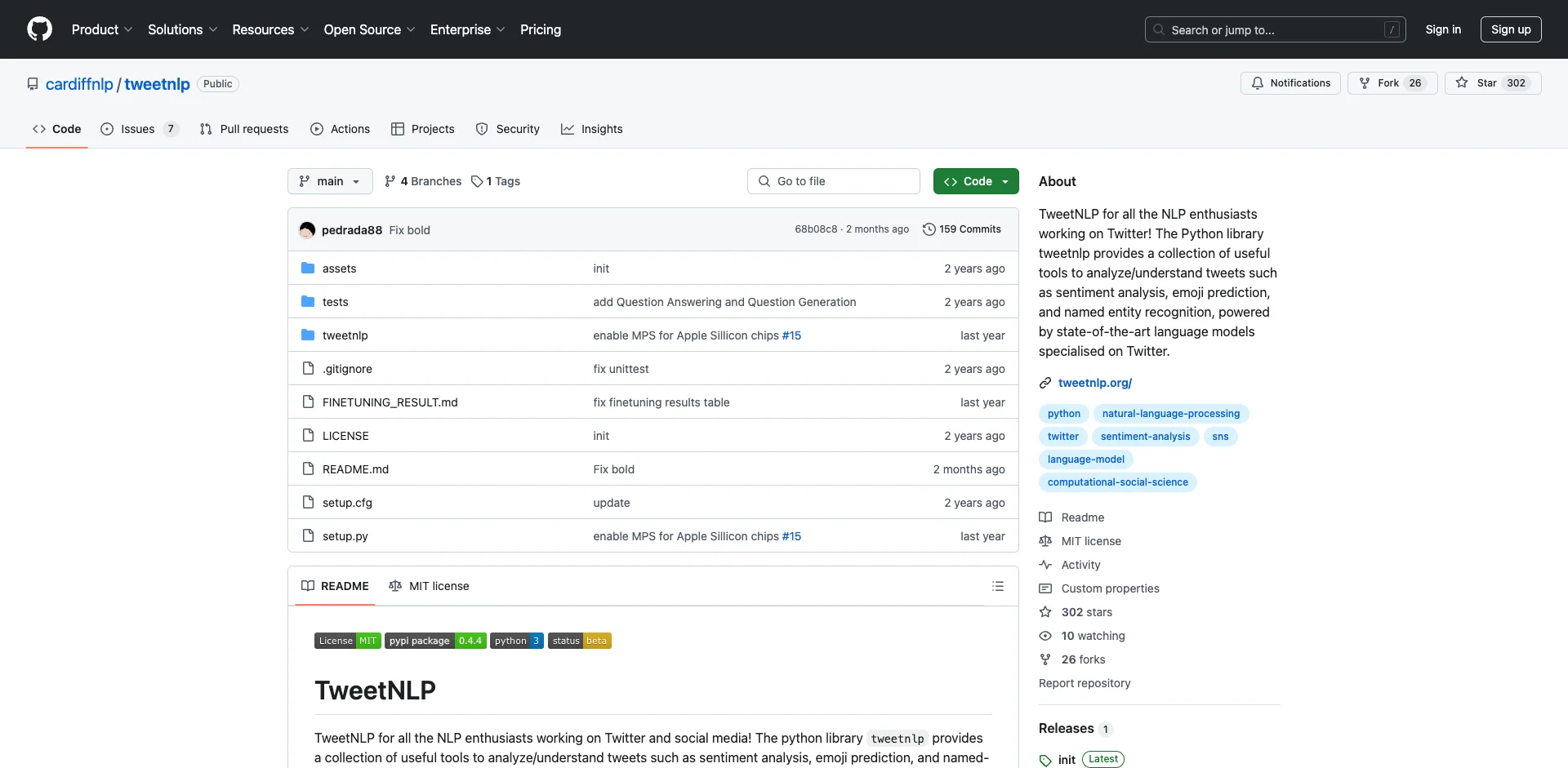The height and width of the screenshot is (768, 1568).
Task: Open the tweetnlp folder
Action: pyautogui.click(x=345, y=335)
